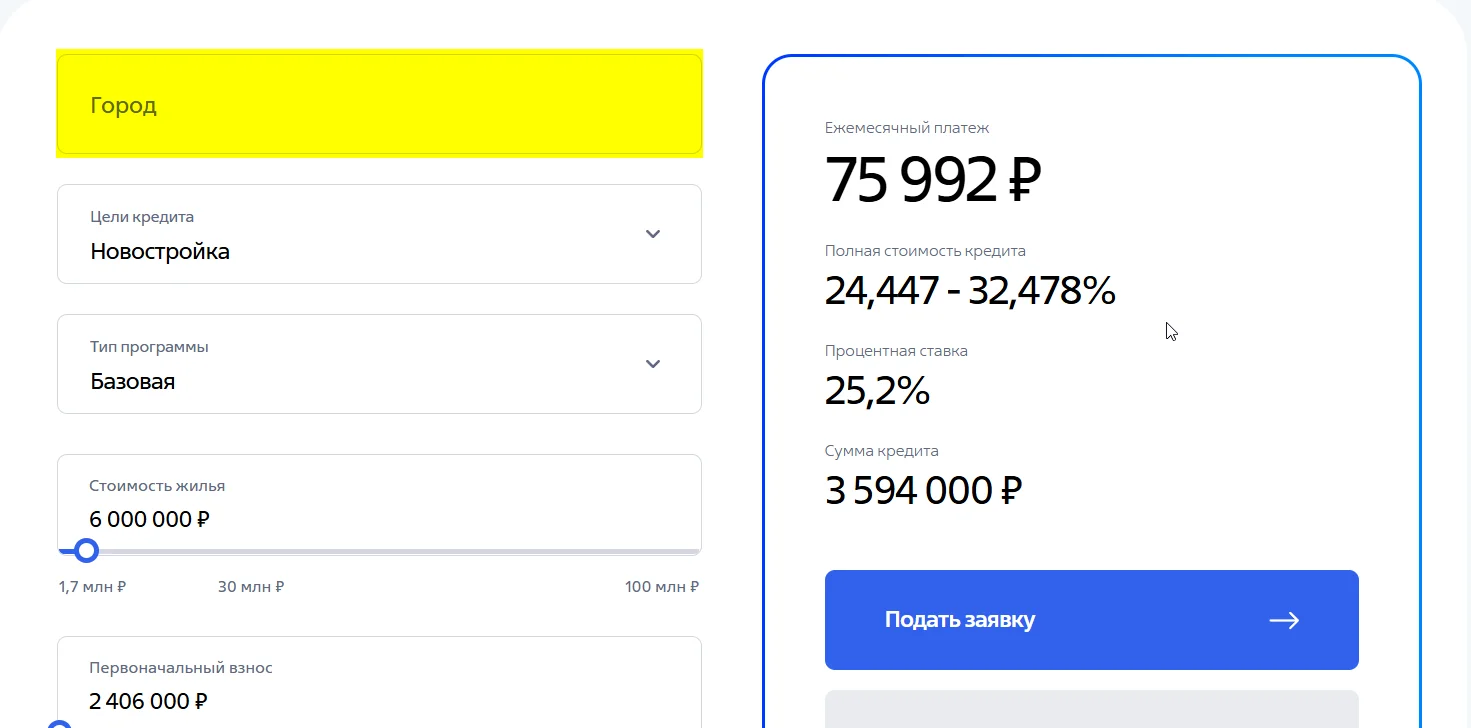This screenshot has width=1471, height=728.
Task: Click the arrow icon in Подать заявку
Action: point(1284,620)
